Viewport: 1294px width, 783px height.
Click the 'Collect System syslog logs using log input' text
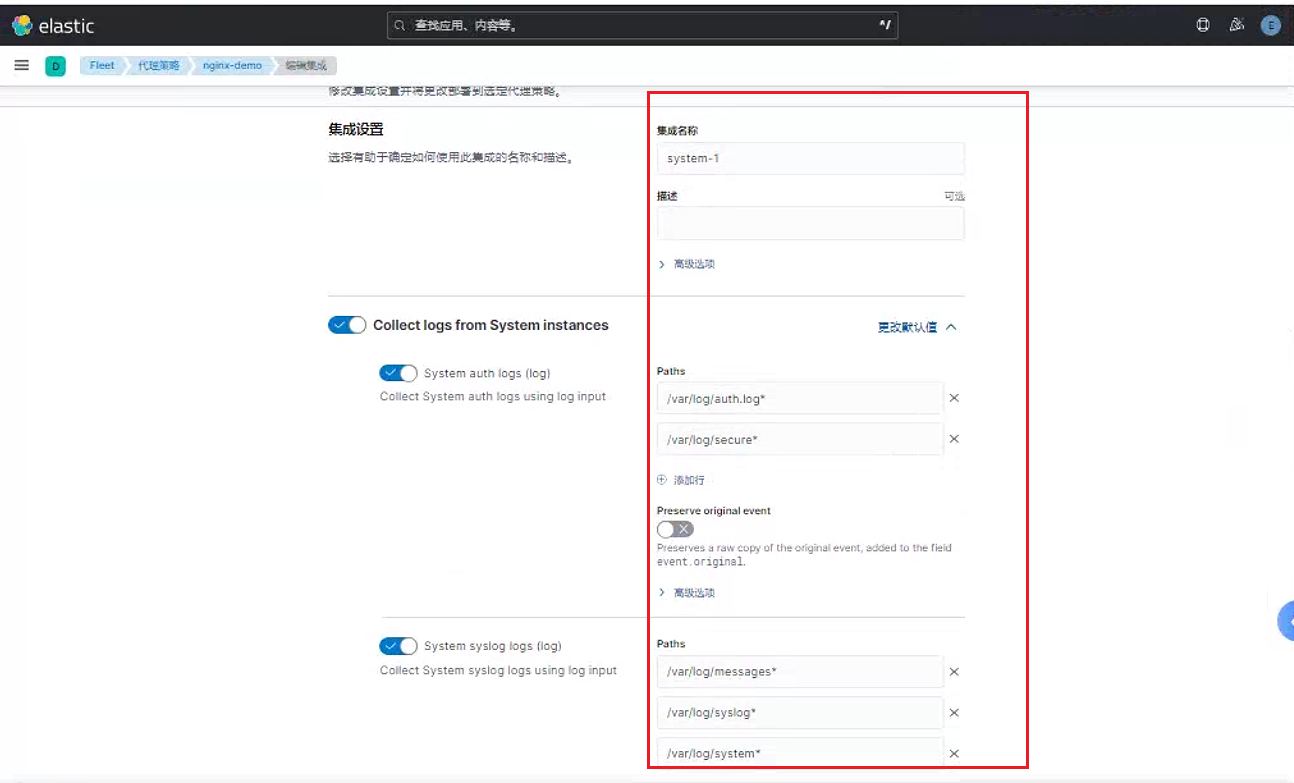498,670
